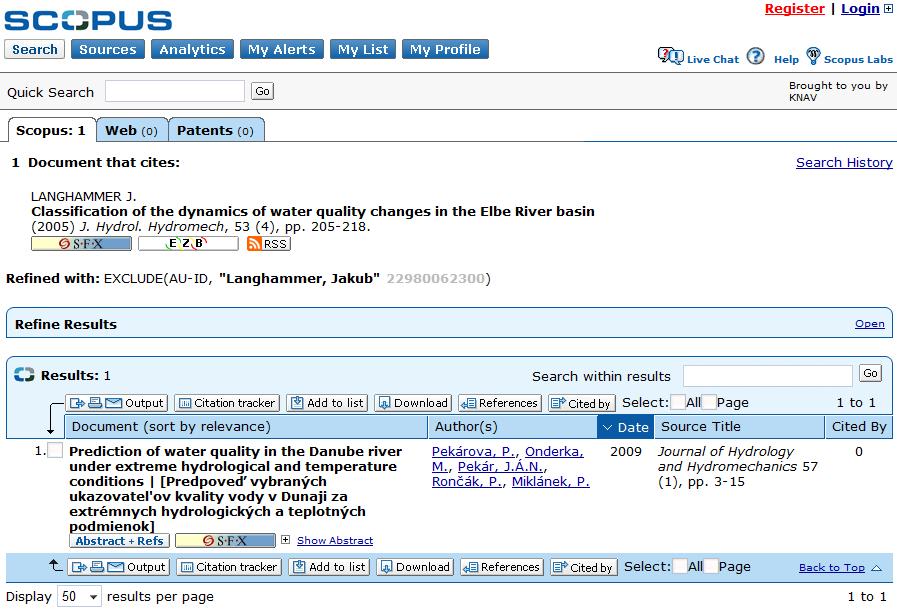Click the Abstract + Refs button
The width and height of the screenshot is (897, 612).
point(120,541)
